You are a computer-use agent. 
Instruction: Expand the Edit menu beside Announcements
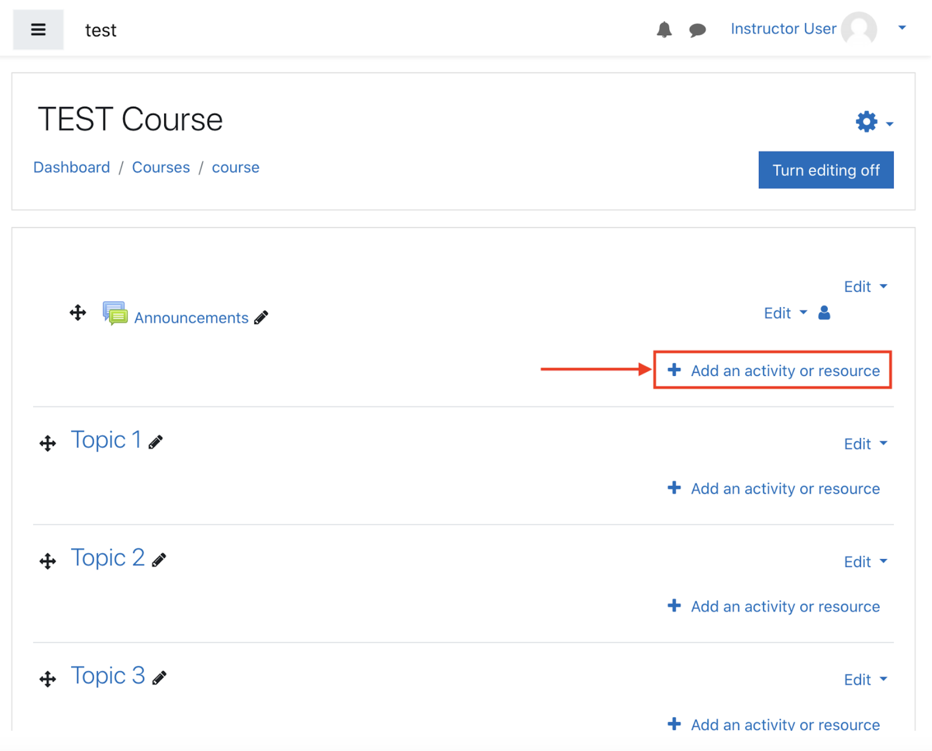click(x=784, y=312)
